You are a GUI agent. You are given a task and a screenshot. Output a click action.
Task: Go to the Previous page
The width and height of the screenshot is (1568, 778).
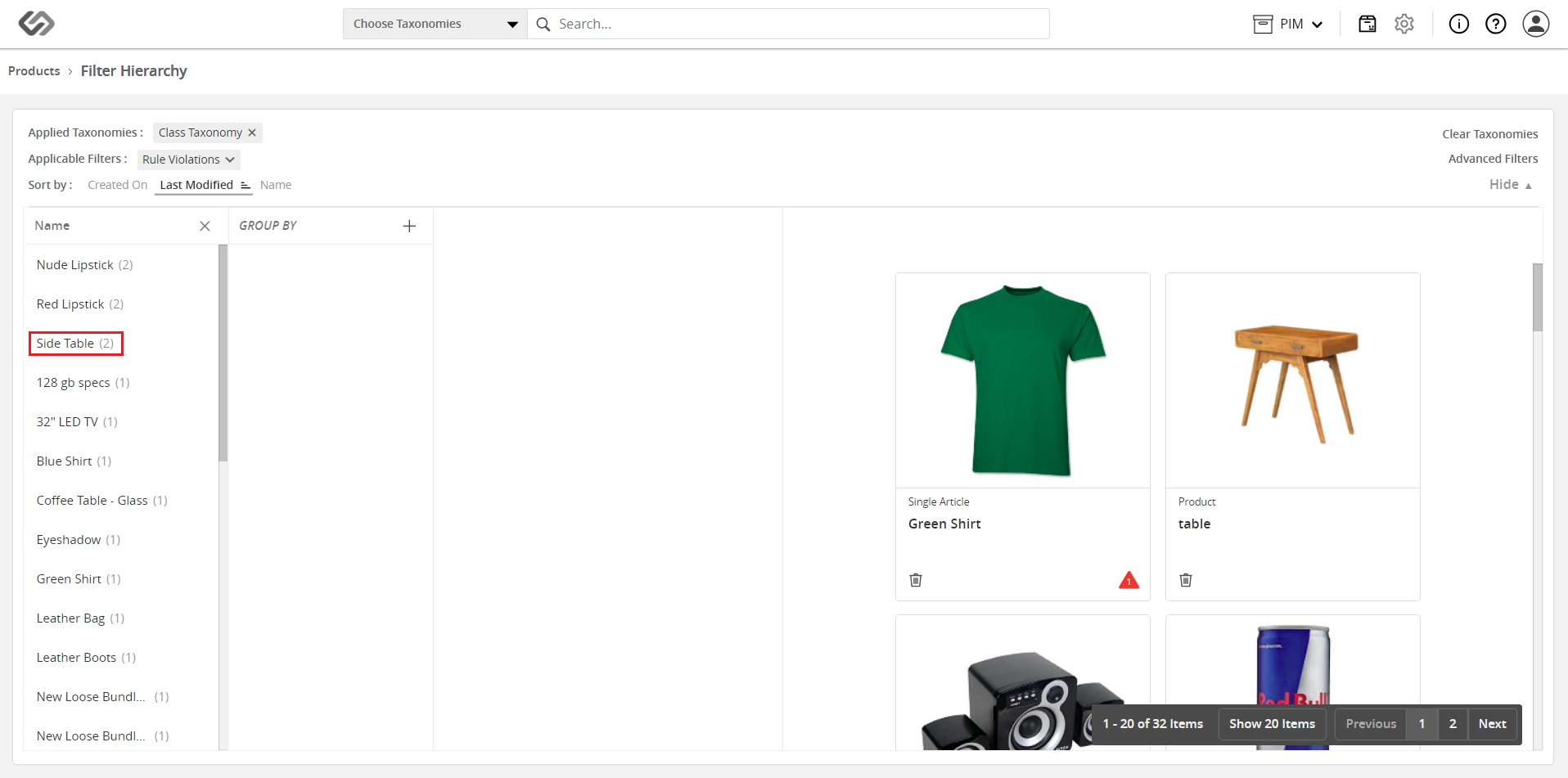click(1371, 724)
